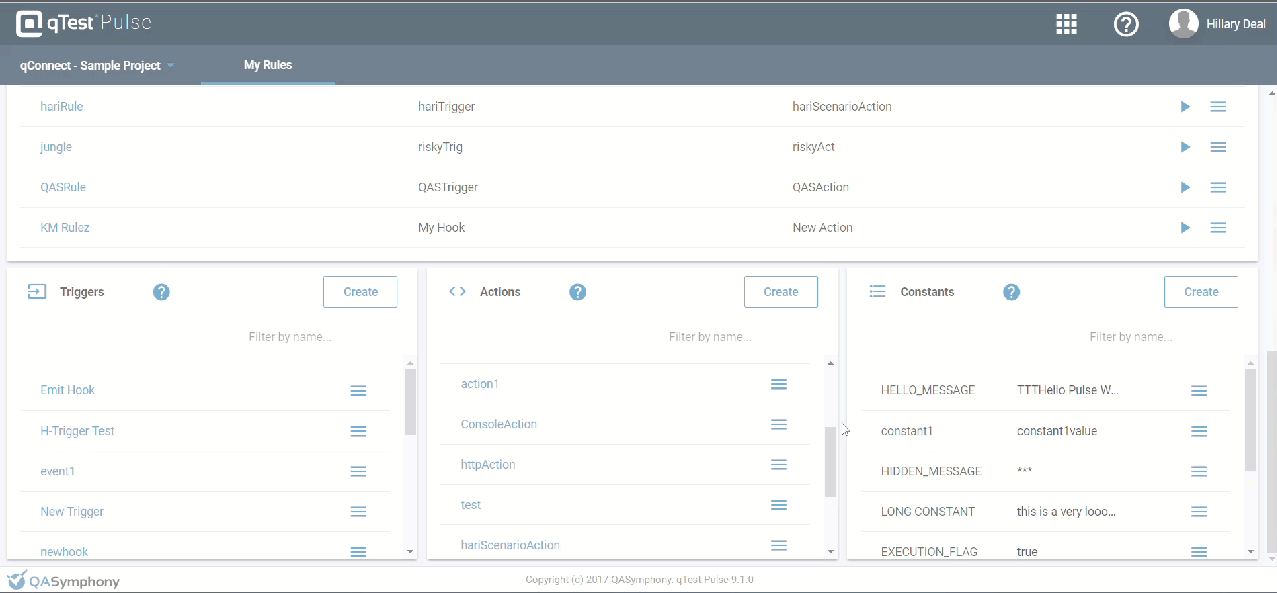Click help icon next to Actions heading
The height and width of the screenshot is (593, 1277).
tap(577, 292)
